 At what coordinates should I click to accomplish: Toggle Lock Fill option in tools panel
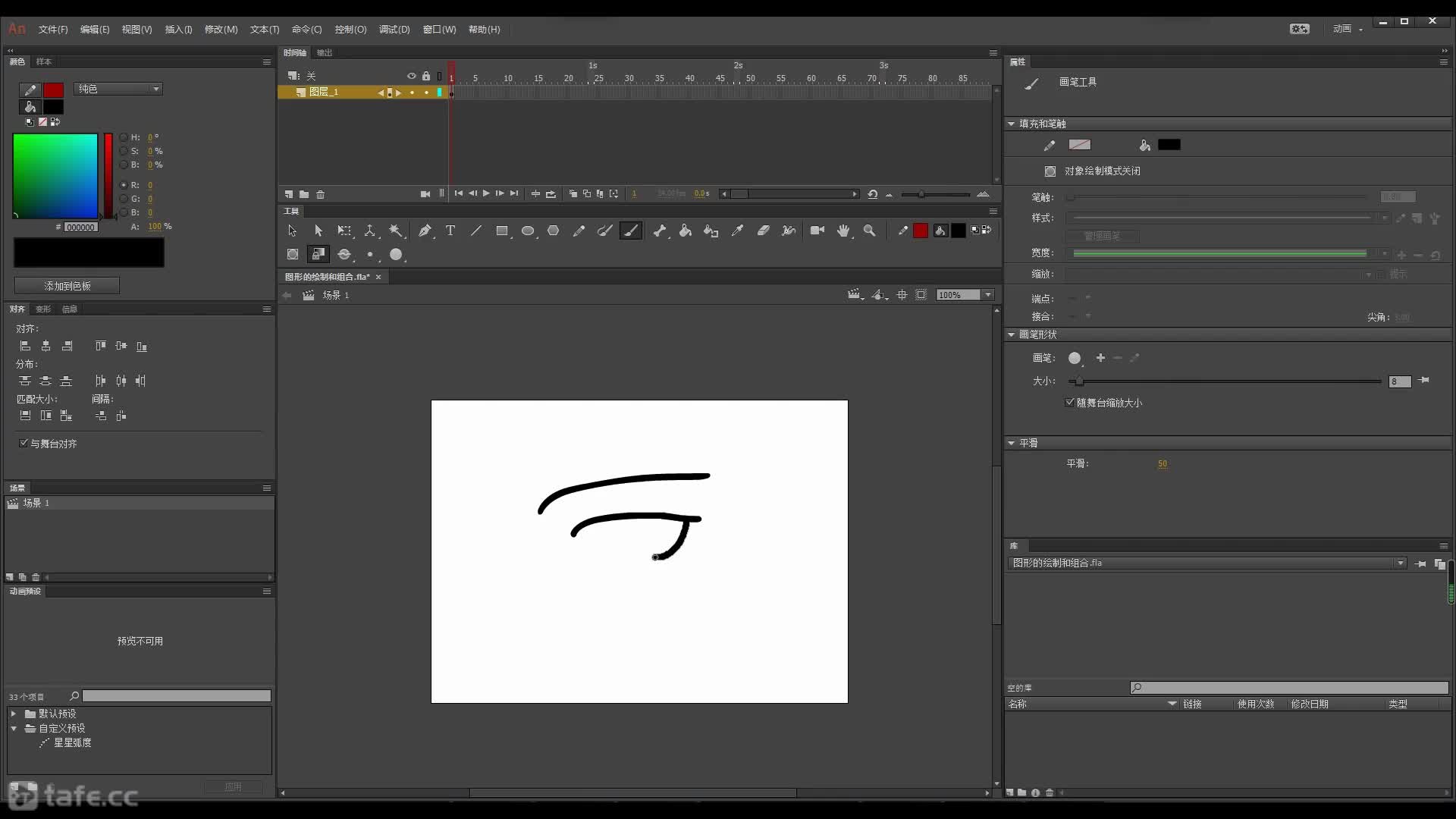click(318, 255)
